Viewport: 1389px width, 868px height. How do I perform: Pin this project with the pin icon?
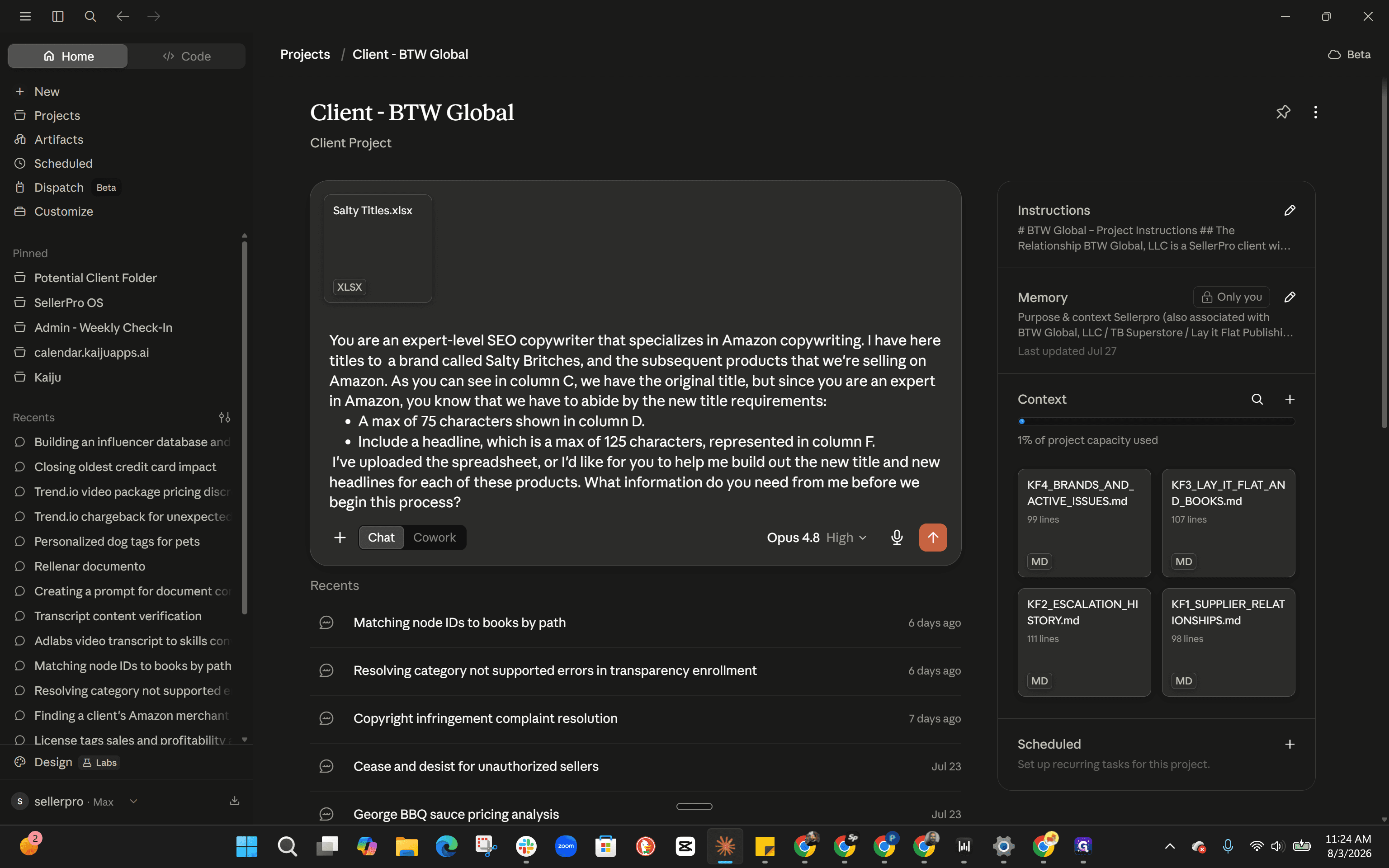[1283, 112]
